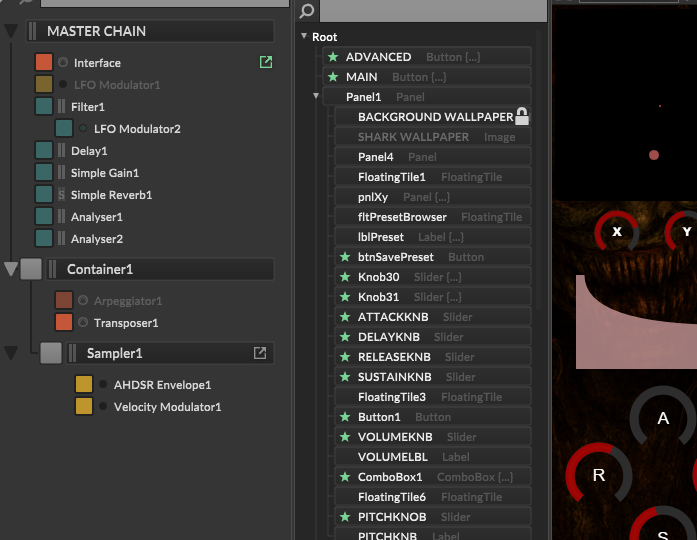697x540 pixels.
Task: Click the star icon next to btnSavePreset
Action: (x=346, y=257)
